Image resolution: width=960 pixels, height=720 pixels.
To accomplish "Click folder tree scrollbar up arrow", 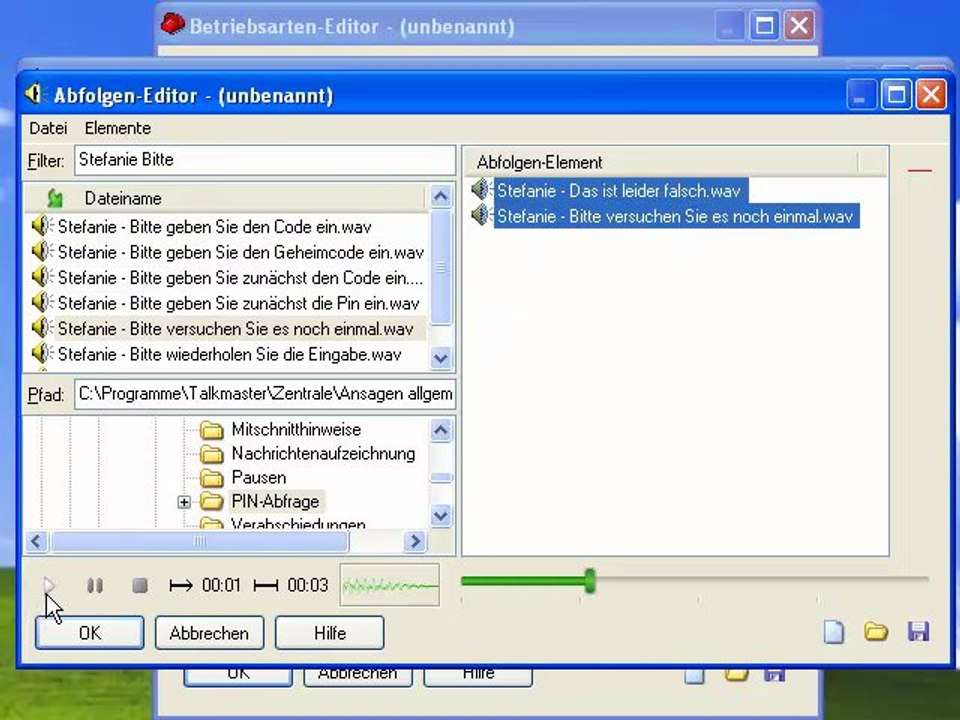I will (x=441, y=430).
